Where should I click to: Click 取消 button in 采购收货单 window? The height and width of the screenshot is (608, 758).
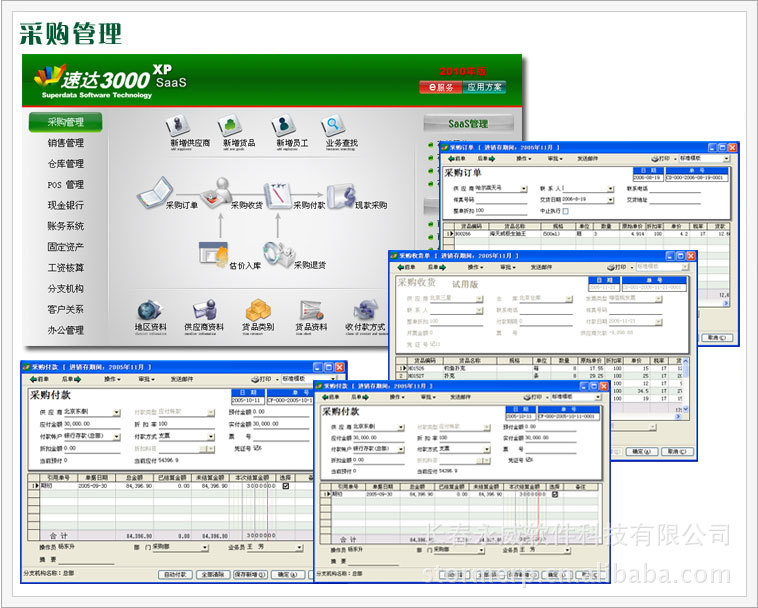[677, 451]
